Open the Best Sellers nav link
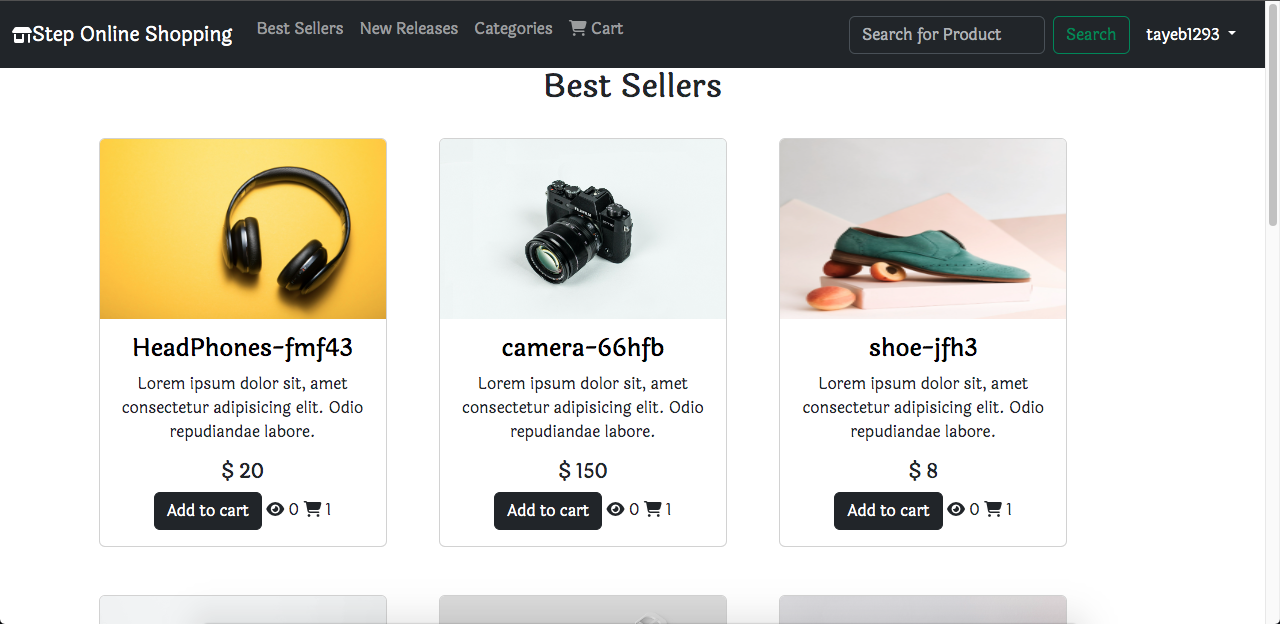 pyautogui.click(x=300, y=28)
